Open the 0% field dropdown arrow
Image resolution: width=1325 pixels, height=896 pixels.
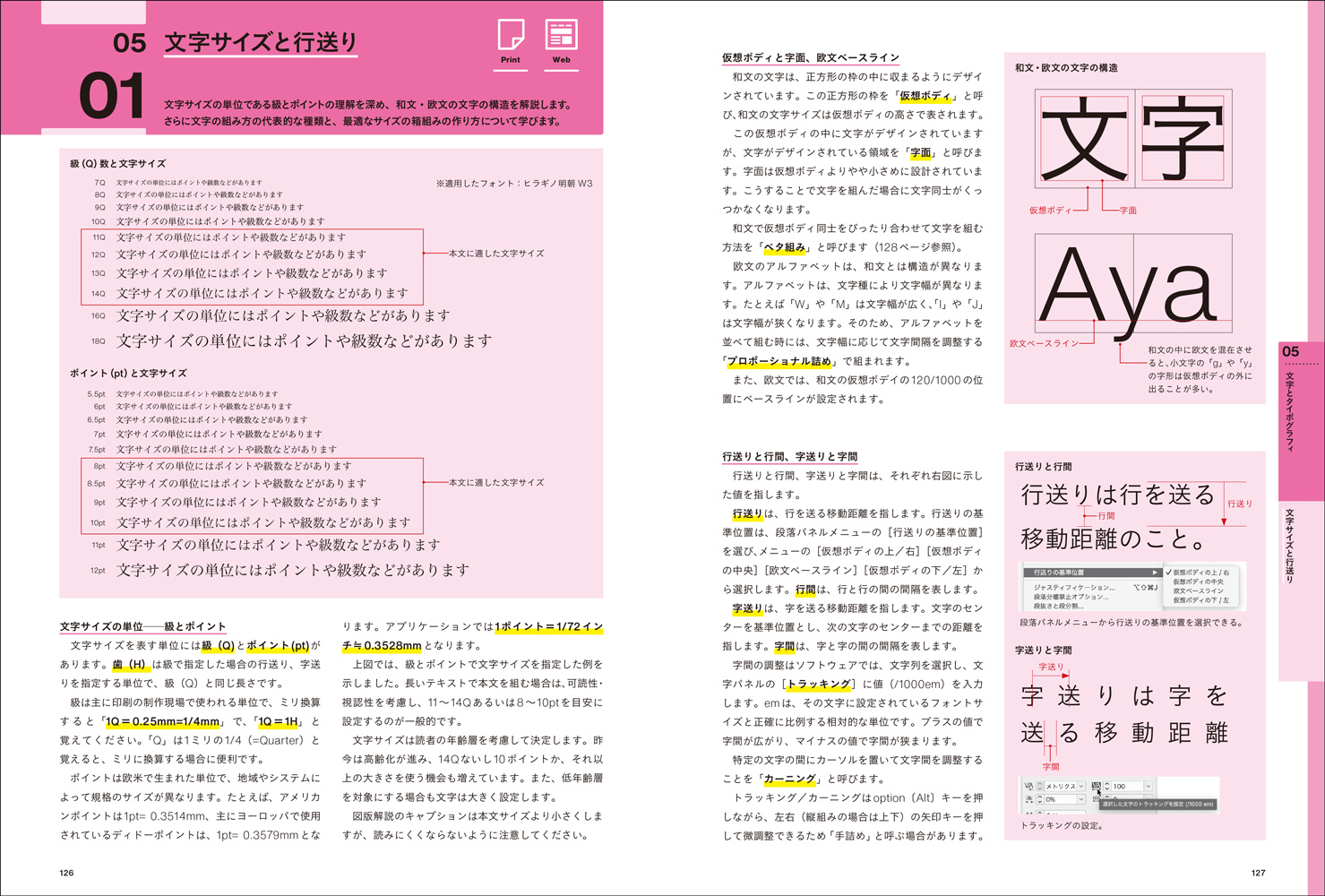1081,799
